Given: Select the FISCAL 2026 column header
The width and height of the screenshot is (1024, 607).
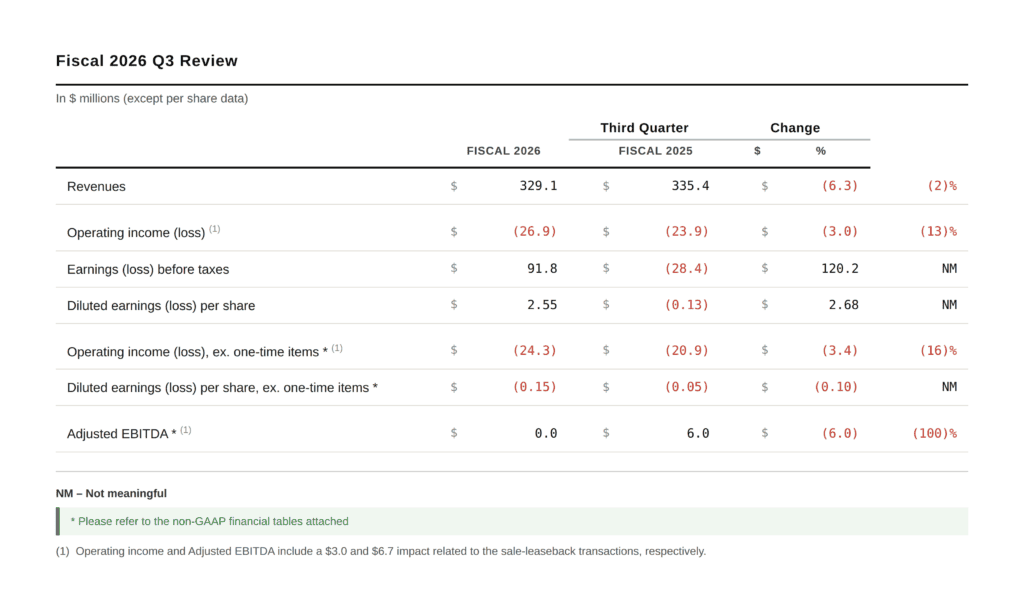Looking at the screenshot, I should pyautogui.click(x=503, y=151).
